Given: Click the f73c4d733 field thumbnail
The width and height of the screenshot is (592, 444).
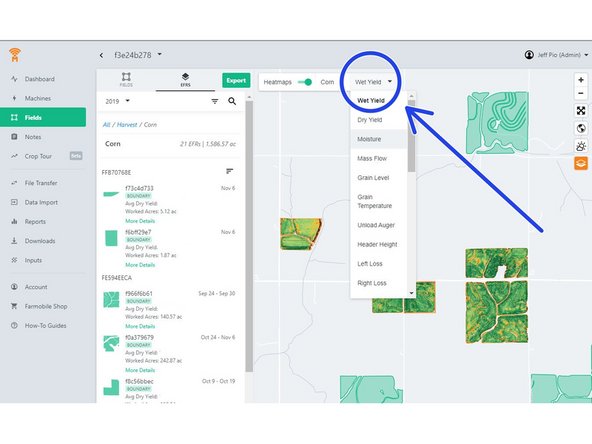Looking at the screenshot, I should click(x=111, y=194).
